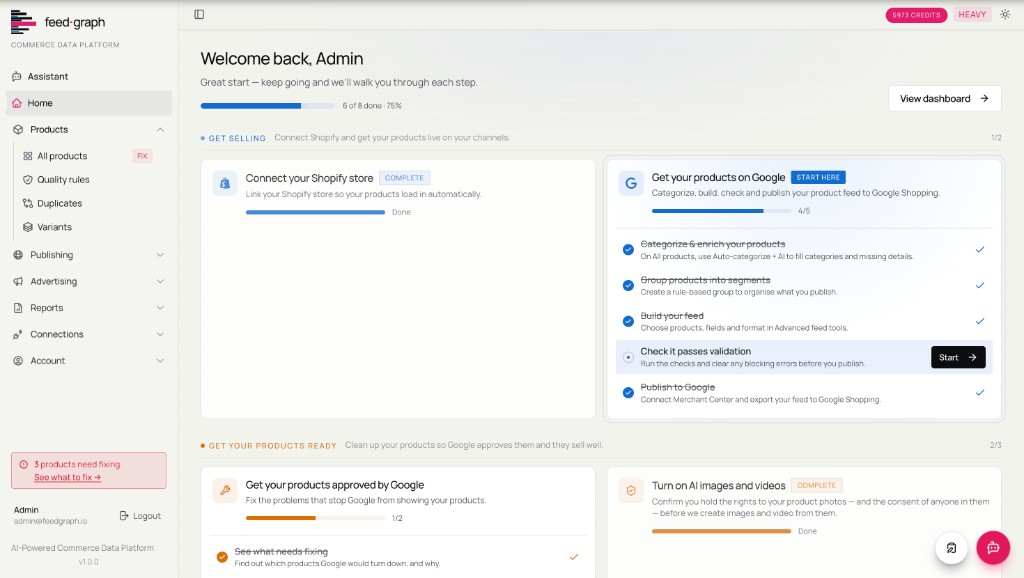Click the Duplicates icon
The height and width of the screenshot is (578, 1024).
click(27, 203)
